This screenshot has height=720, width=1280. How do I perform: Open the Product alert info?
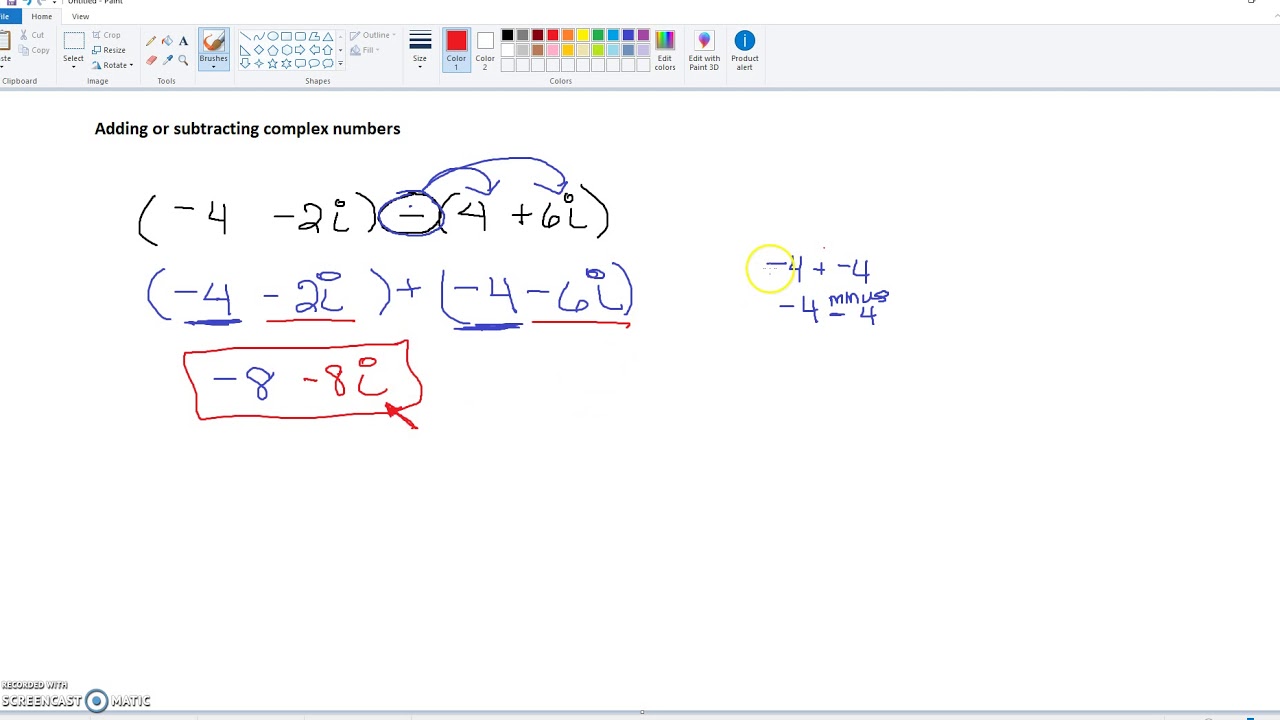(745, 50)
